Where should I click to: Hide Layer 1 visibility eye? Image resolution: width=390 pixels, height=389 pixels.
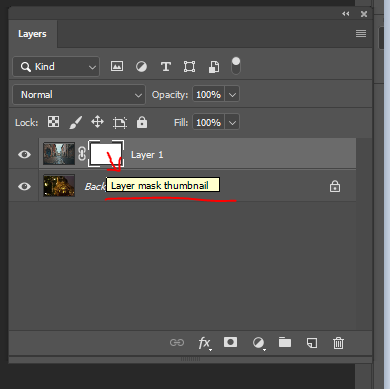tap(24, 154)
